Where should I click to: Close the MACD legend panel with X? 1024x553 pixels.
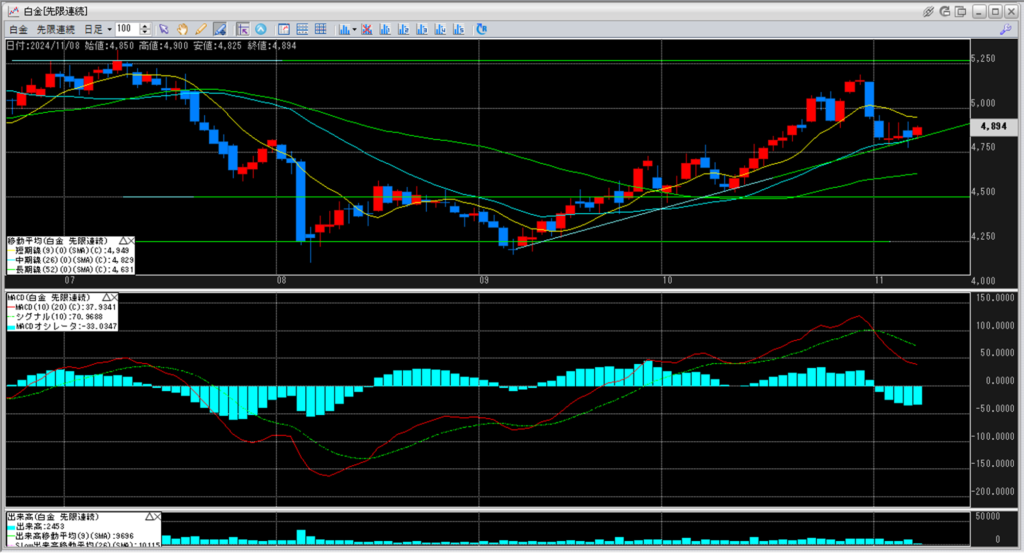pos(113,297)
